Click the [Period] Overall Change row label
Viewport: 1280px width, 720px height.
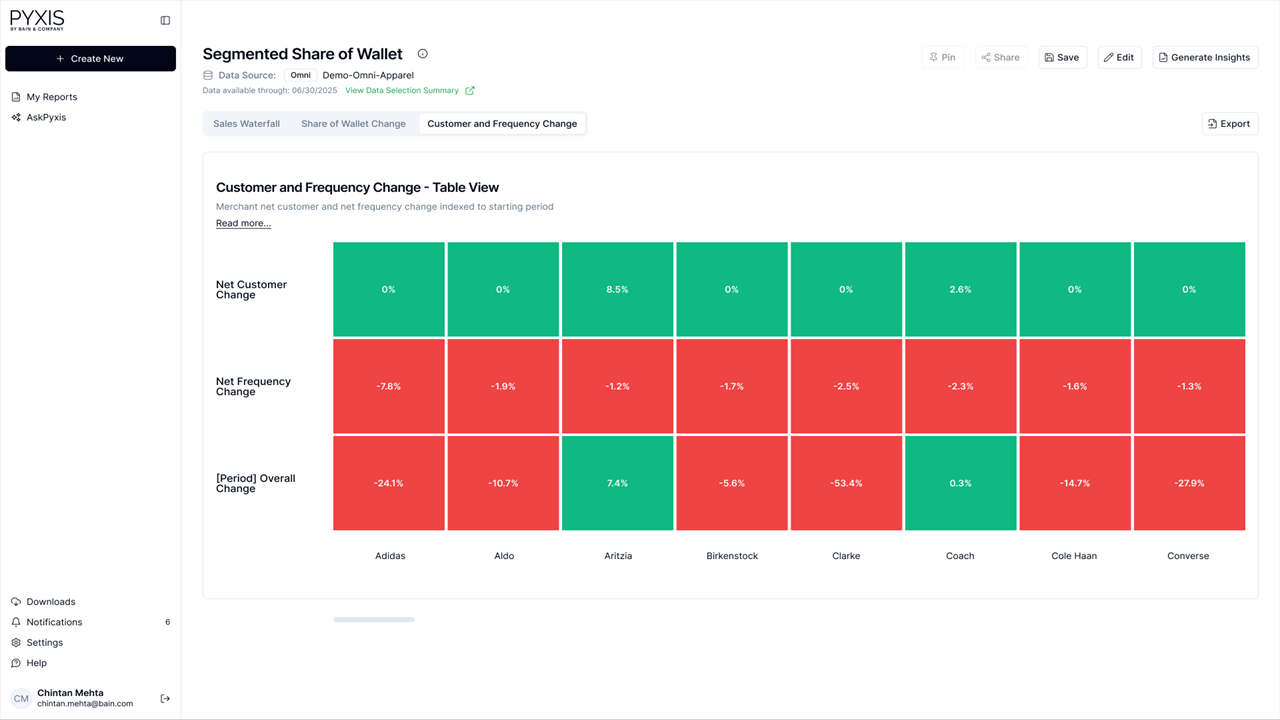click(x=256, y=484)
